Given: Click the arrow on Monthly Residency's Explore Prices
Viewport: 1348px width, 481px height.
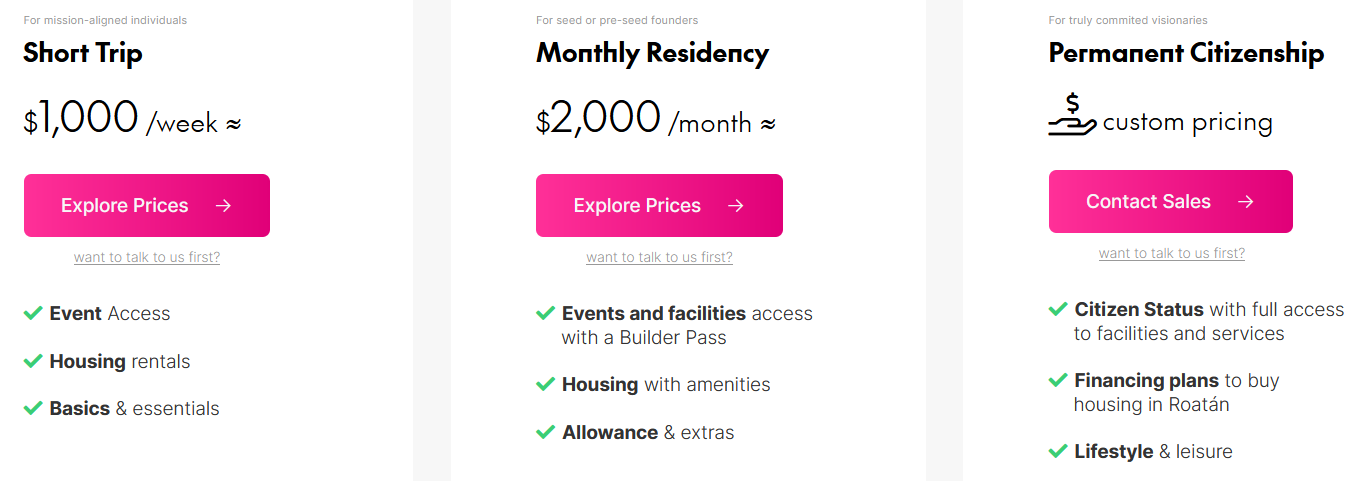Looking at the screenshot, I should (736, 206).
